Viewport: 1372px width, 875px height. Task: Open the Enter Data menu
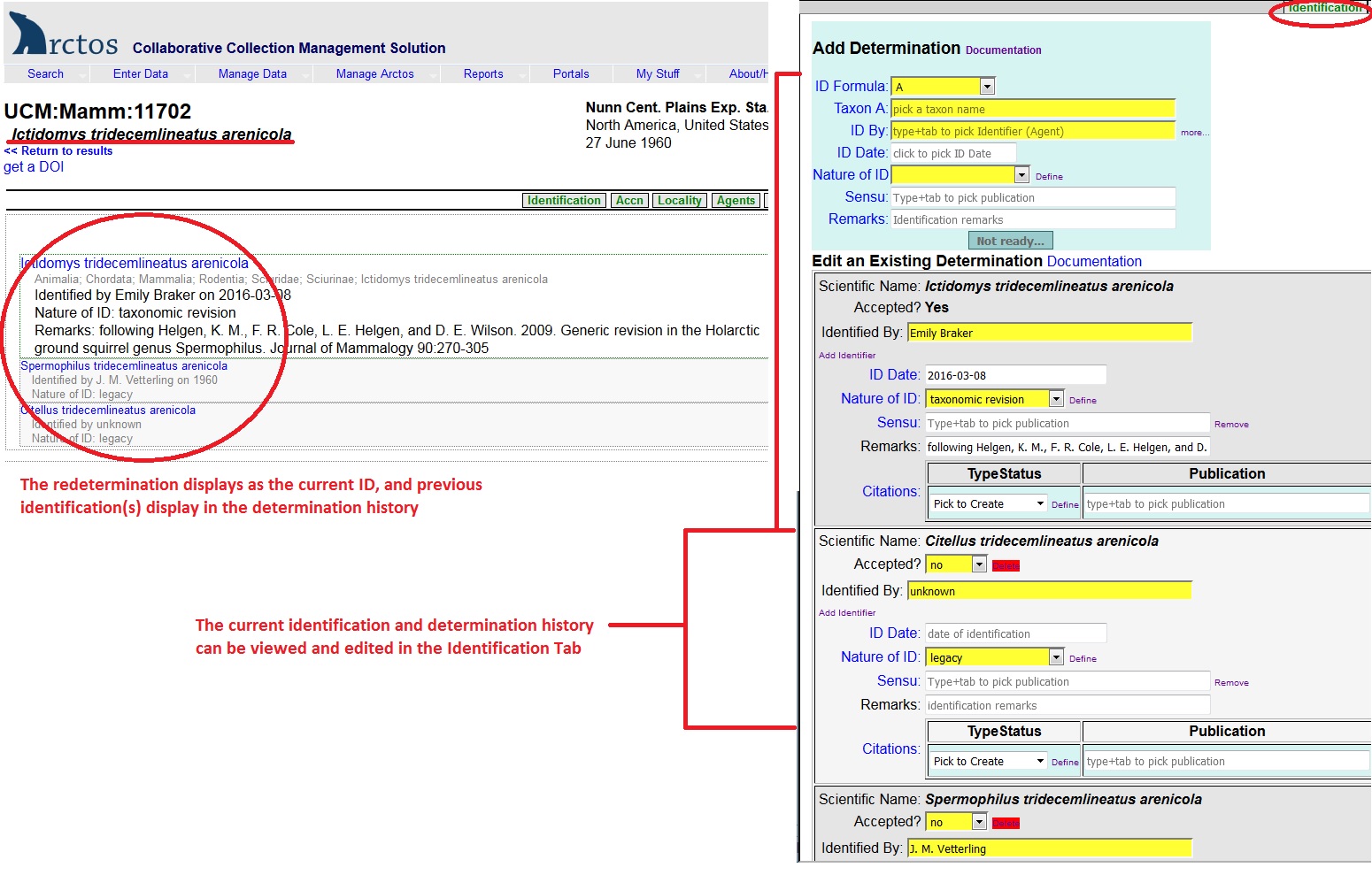pyautogui.click(x=141, y=74)
